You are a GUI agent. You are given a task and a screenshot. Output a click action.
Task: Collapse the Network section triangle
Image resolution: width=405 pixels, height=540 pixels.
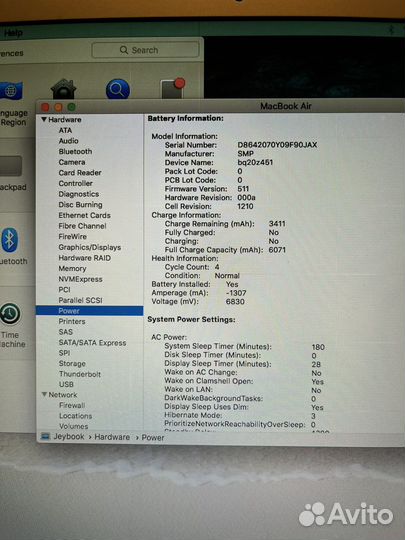pyautogui.click(x=44, y=394)
